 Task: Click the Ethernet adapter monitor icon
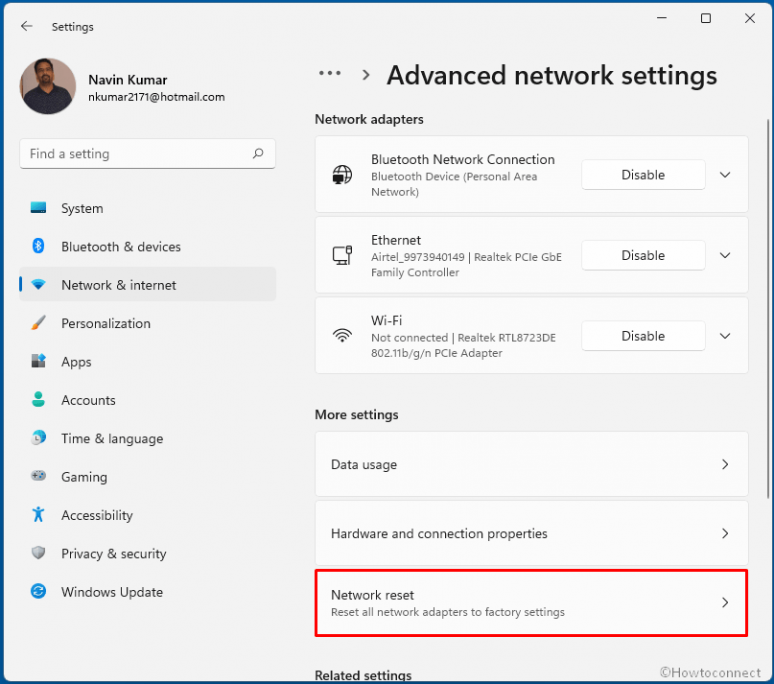[x=342, y=255]
